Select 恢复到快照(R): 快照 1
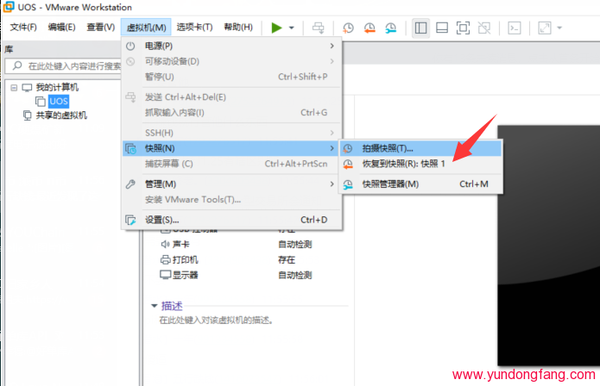The height and width of the screenshot is (386, 600). [421, 164]
